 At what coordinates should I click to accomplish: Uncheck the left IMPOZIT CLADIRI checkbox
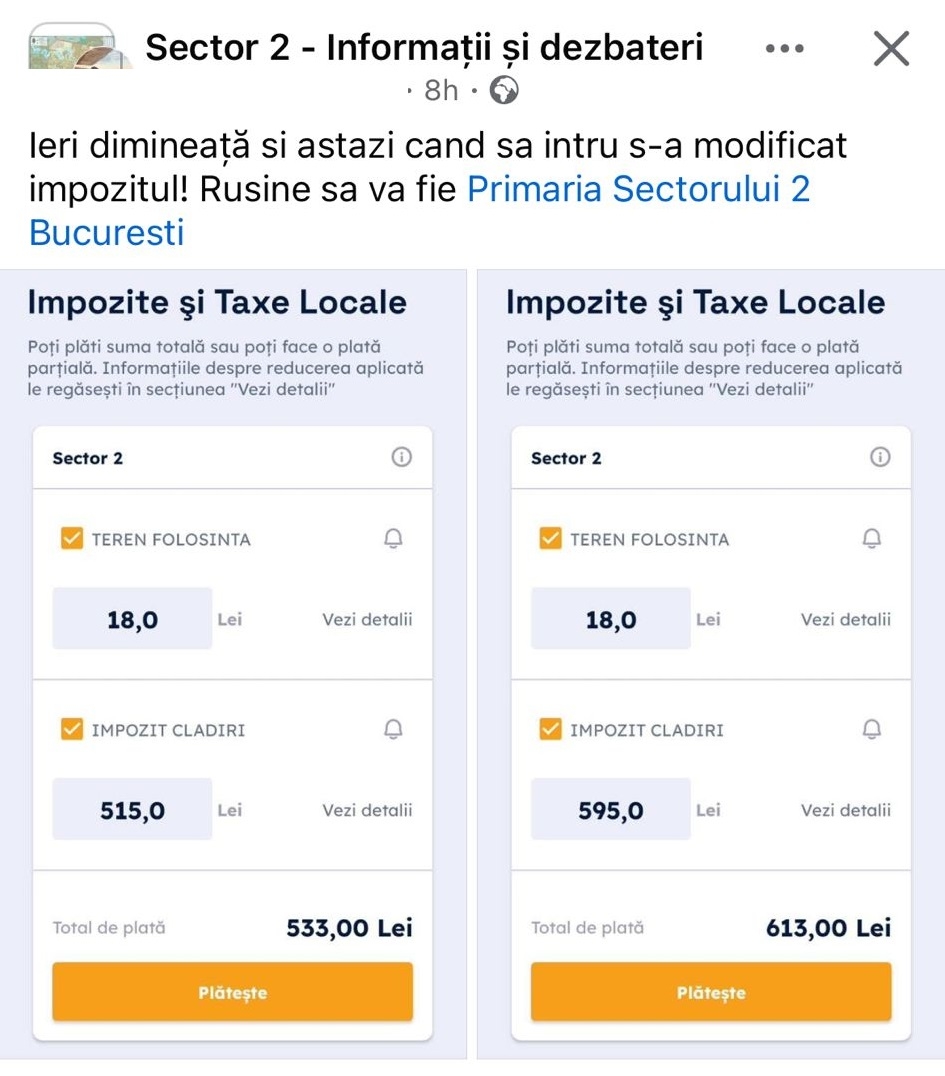[72, 730]
